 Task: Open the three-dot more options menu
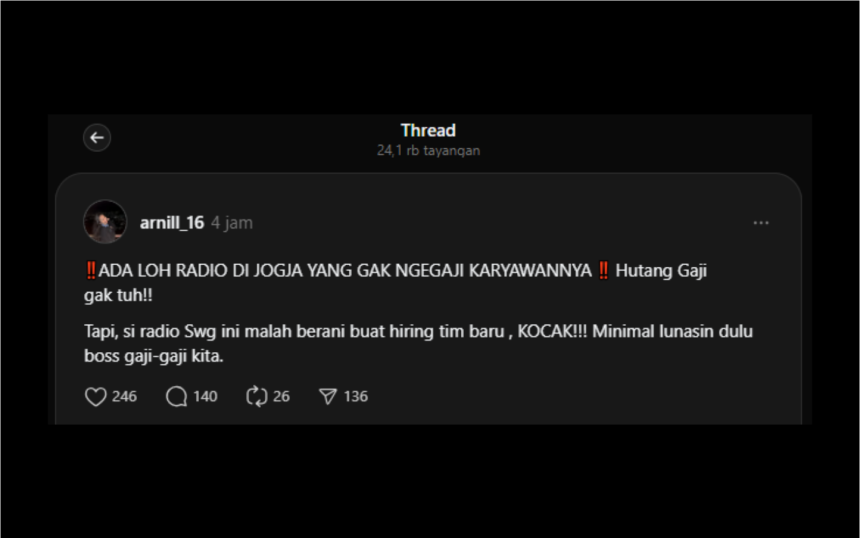(x=761, y=223)
